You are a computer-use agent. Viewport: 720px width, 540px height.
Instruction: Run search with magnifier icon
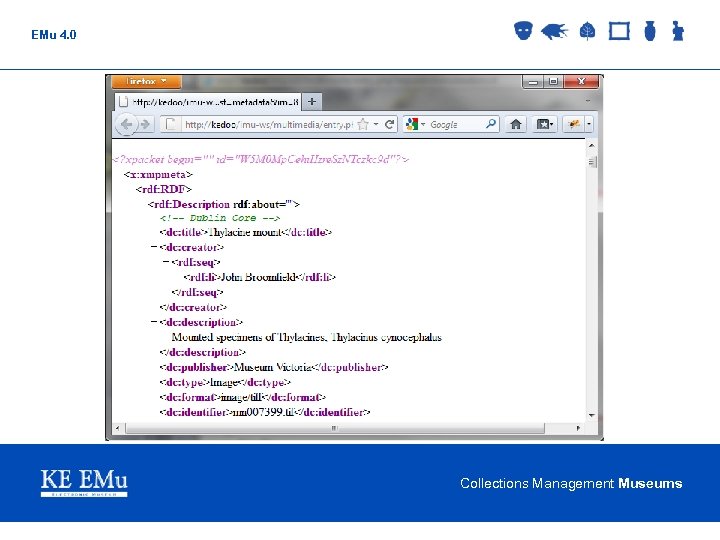coord(491,124)
